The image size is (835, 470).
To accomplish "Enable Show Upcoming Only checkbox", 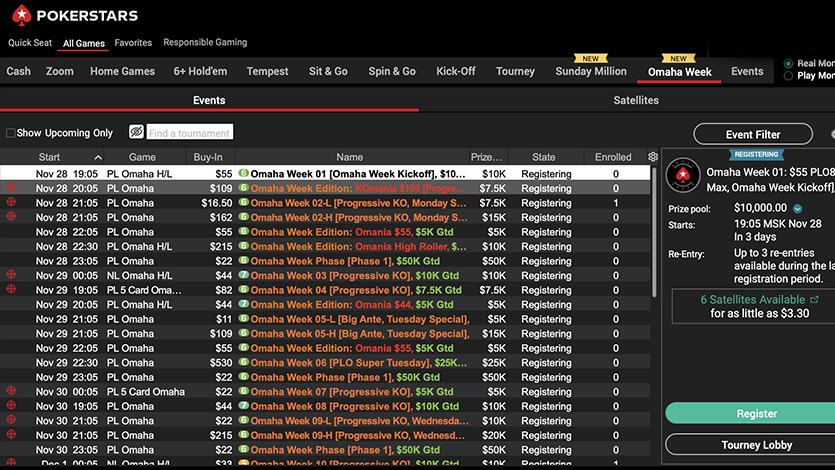I will [x=10, y=133].
